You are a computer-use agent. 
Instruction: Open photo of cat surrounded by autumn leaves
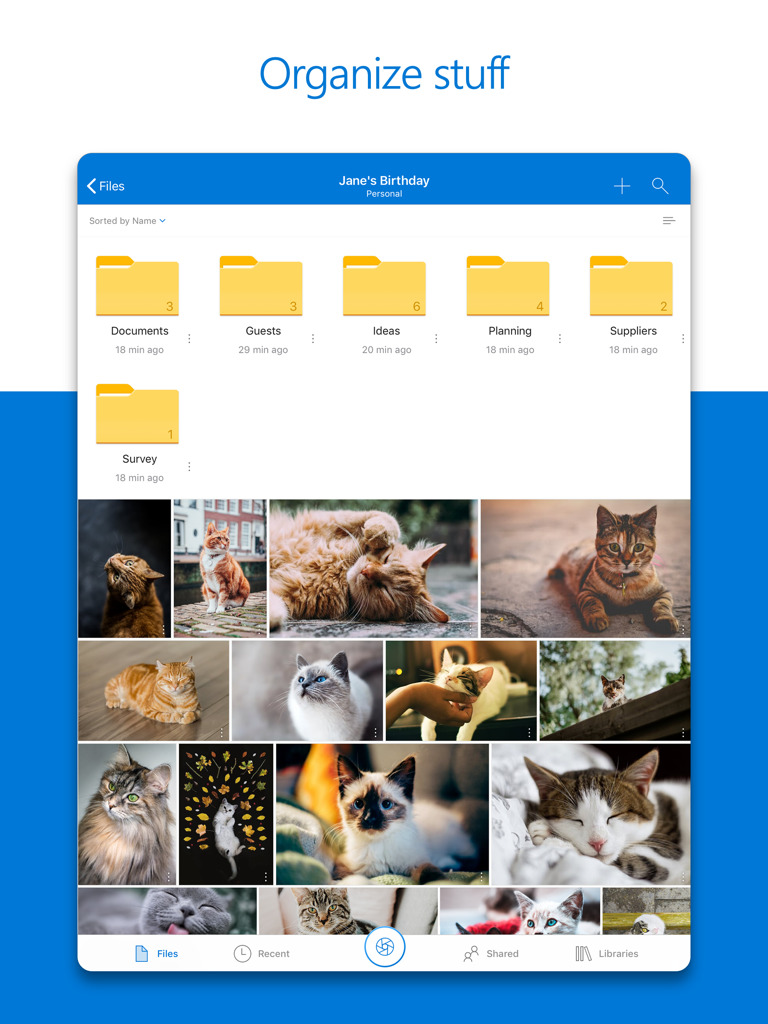click(x=226, y=814)
